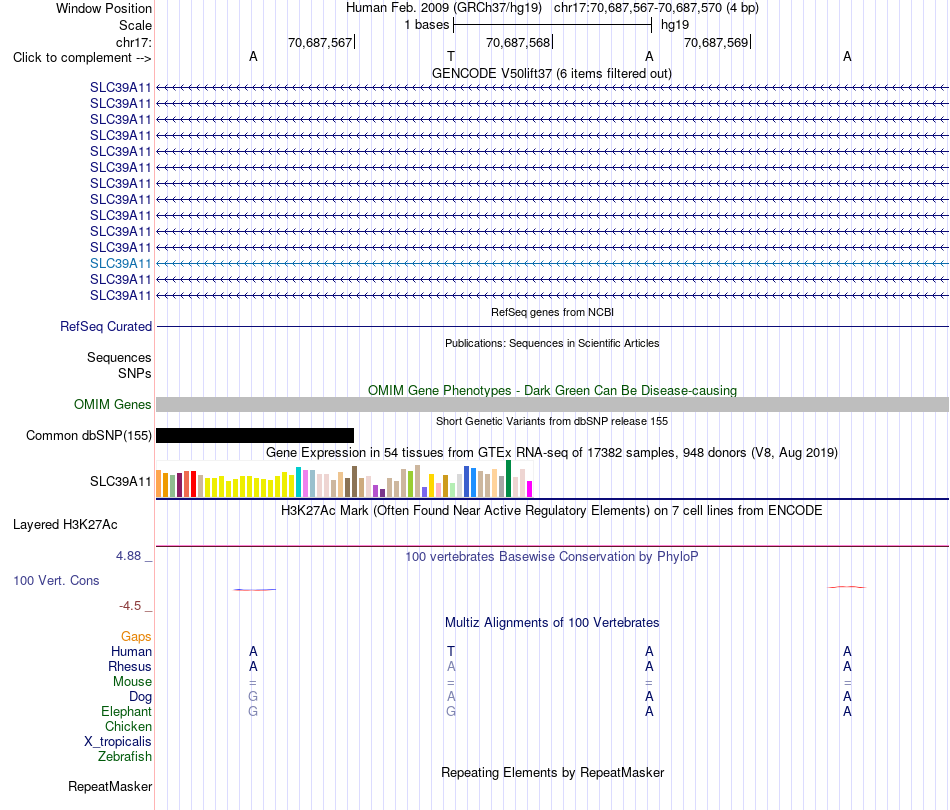Open 'Publications: Sequences in Scientific Articles' title
Screen dimensions: 950x810
tap(552, 343)
